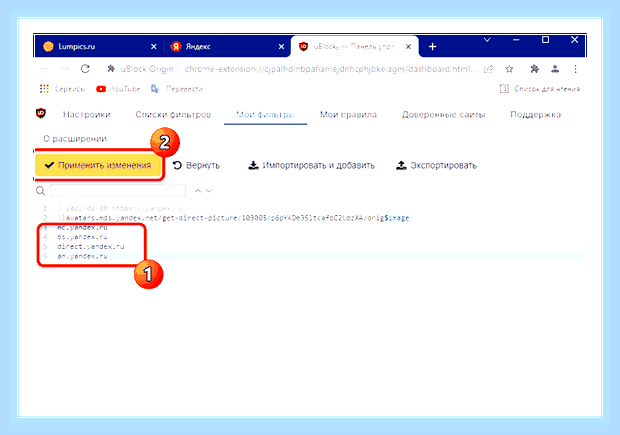The image size is (620, 435).
Task: Open the browser three-dot menu
Action: tap(575, 69)
